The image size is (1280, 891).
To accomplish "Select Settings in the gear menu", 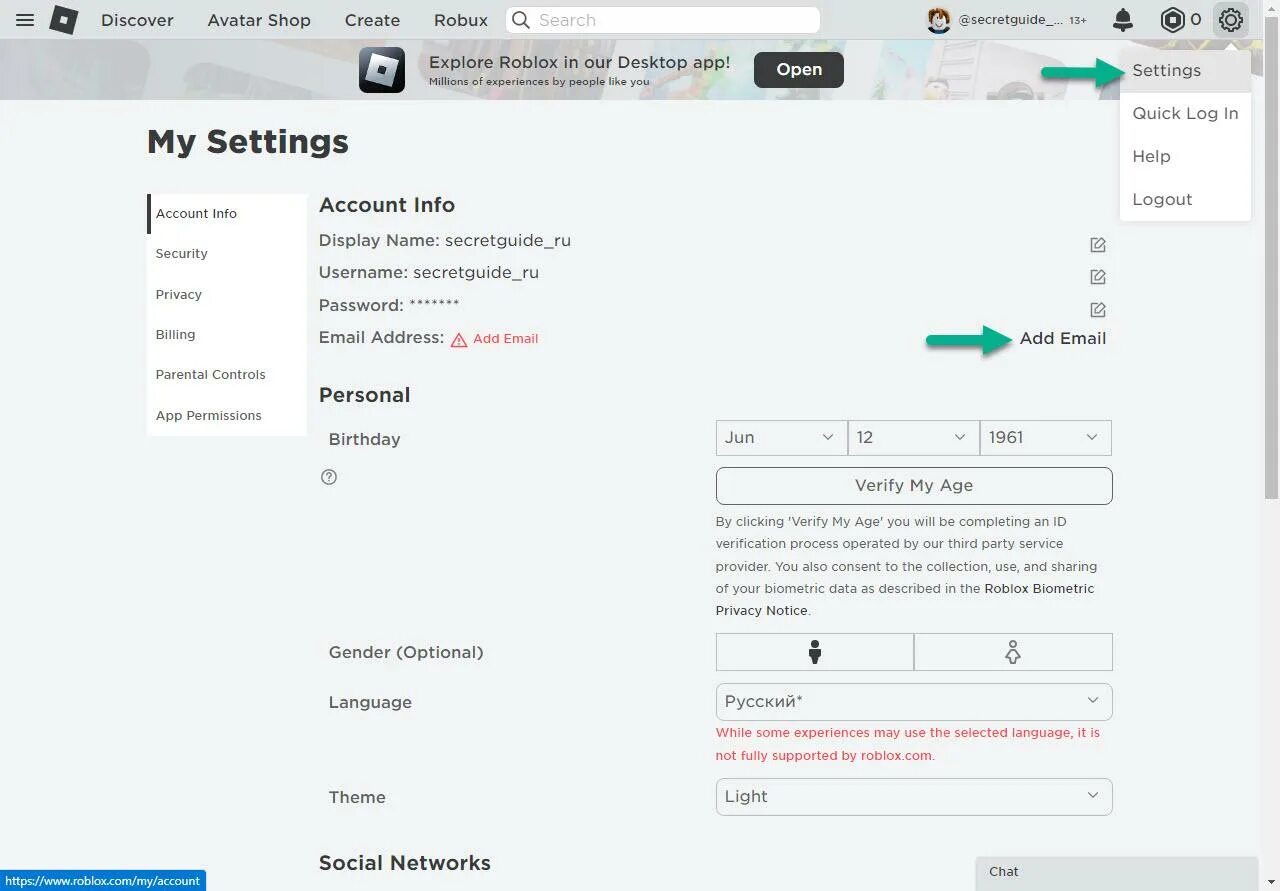I will 1185,71.
